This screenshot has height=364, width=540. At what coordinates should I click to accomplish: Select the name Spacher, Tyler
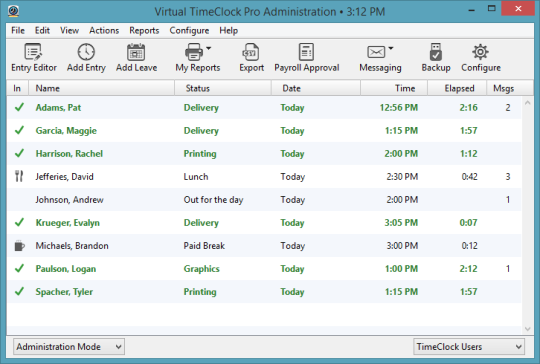click(x=64, y=292)
